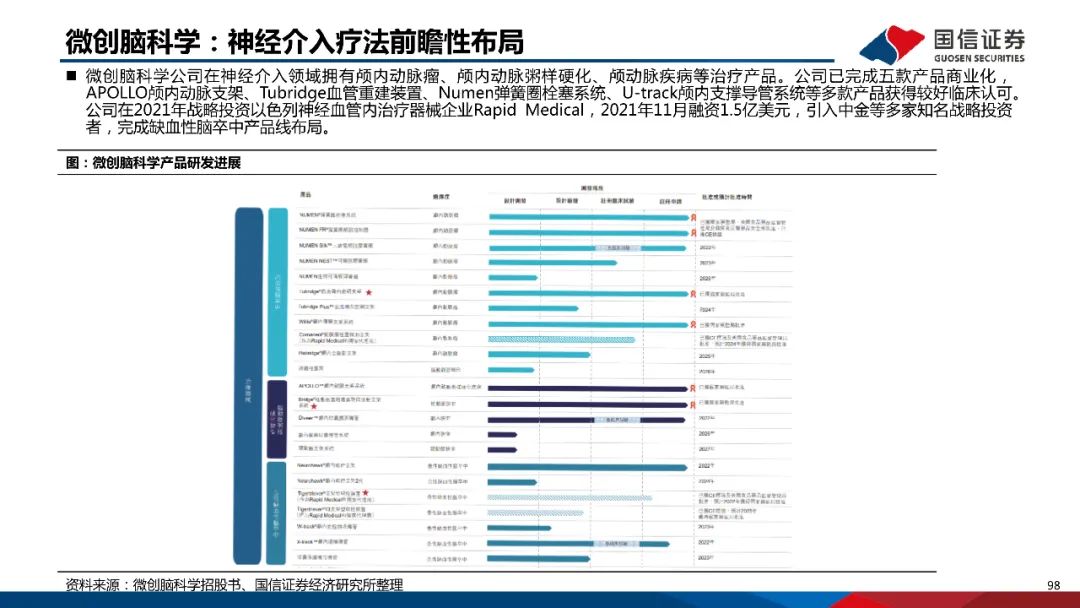
Task: Click the black square bullet before the paragraph
Action: [71, 76]
